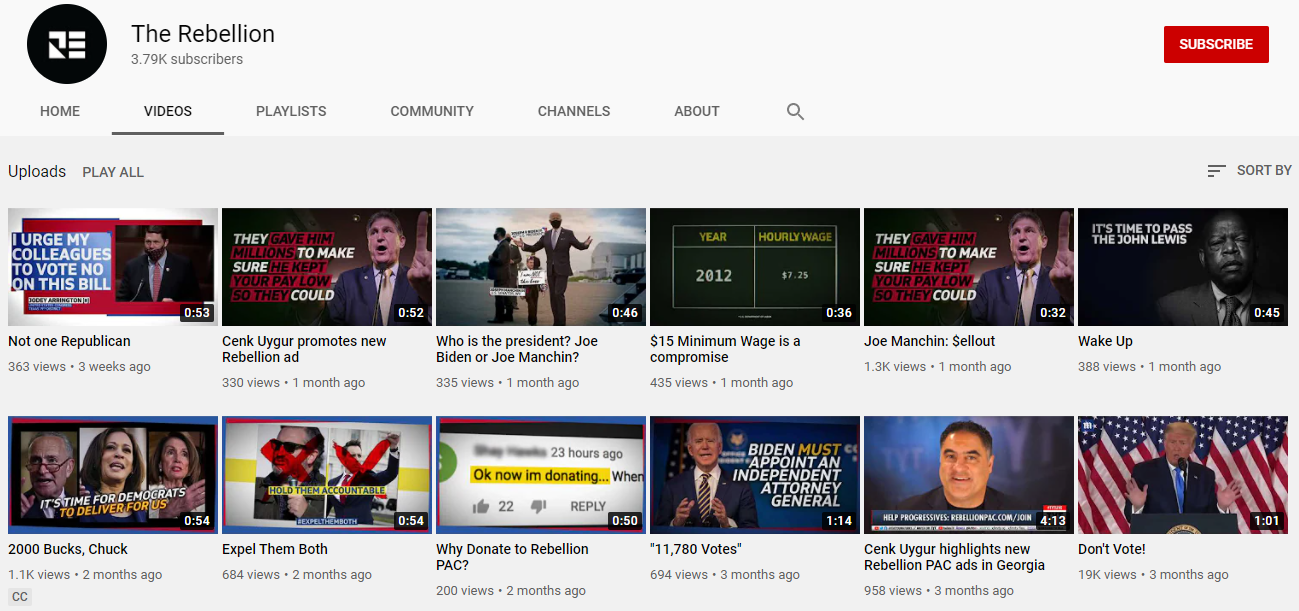Click title Joe Manchin: $ellout
Screen dimensions: 1299x611
pyautogui.click(x=930, y=341)
